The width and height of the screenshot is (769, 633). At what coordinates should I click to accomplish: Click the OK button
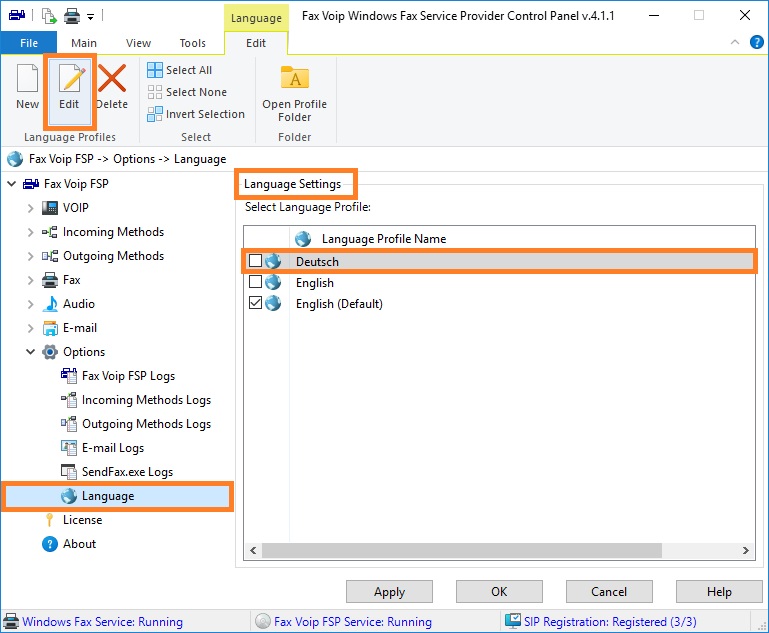(x=499, y=592)
